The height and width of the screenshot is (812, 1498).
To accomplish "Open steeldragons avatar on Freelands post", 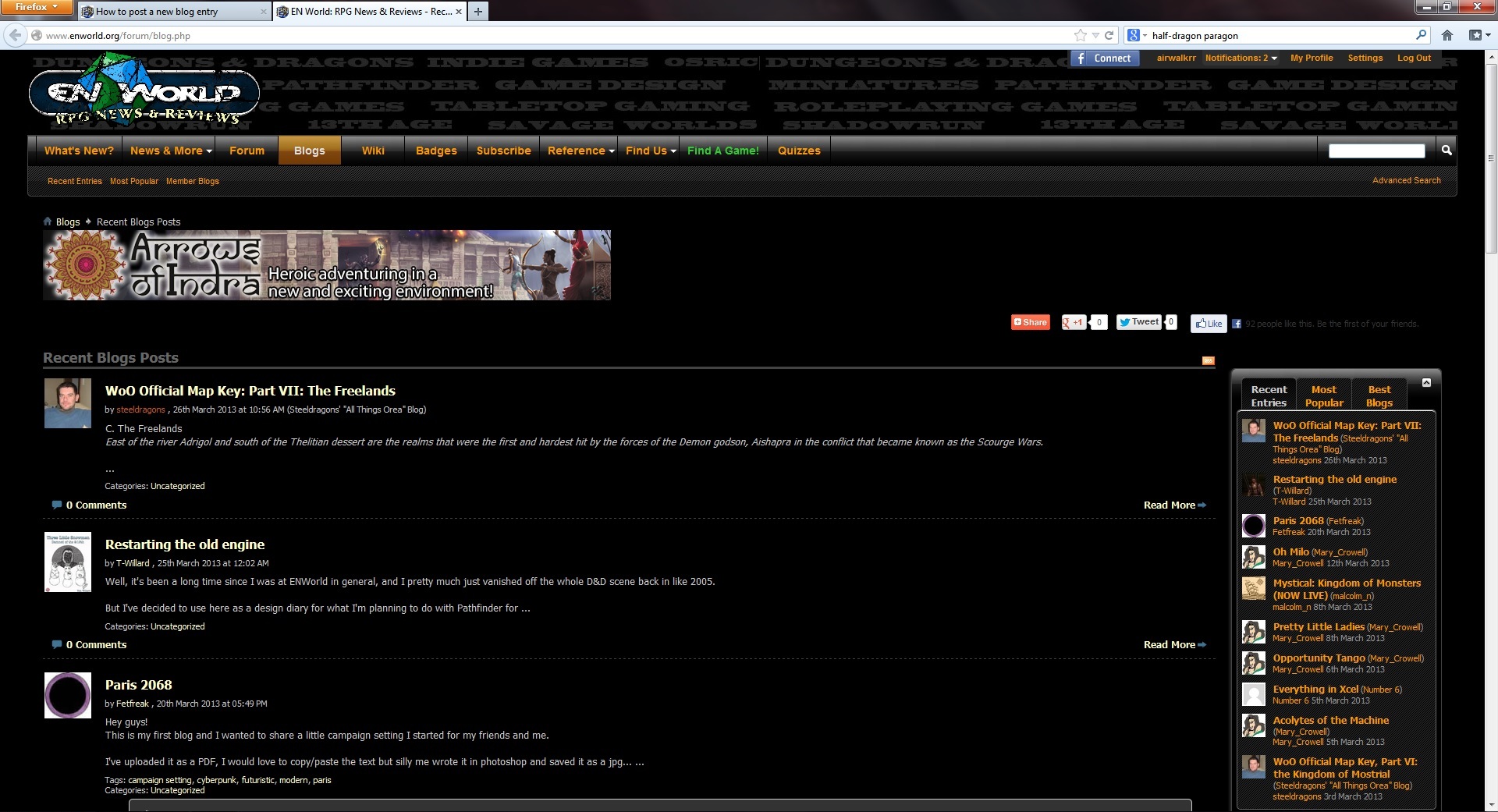I will point(68,403).
